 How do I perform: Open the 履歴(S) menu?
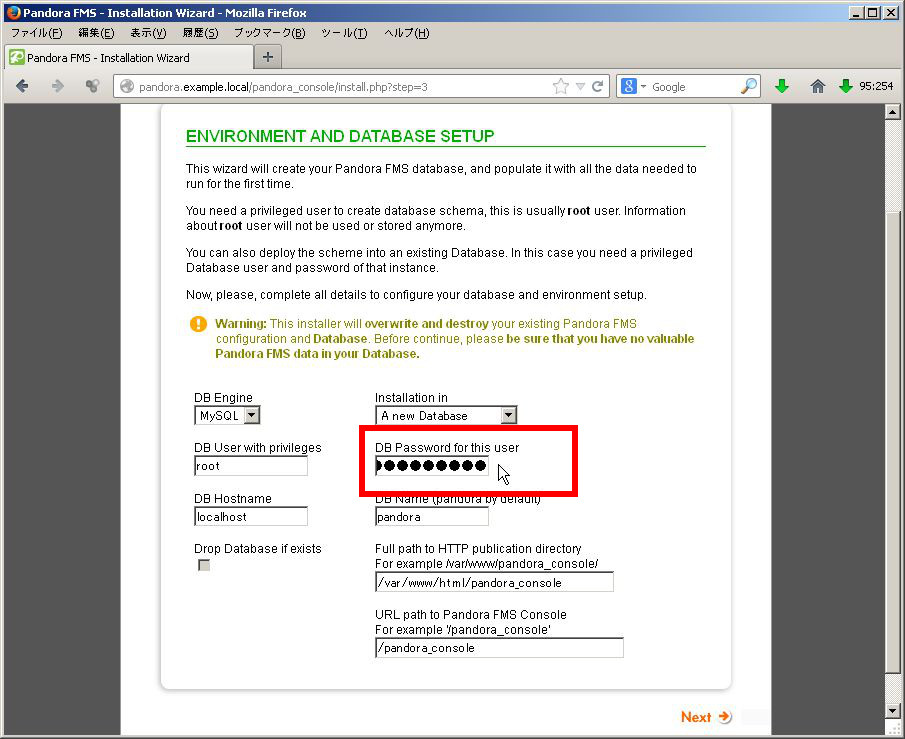(200, 33)
